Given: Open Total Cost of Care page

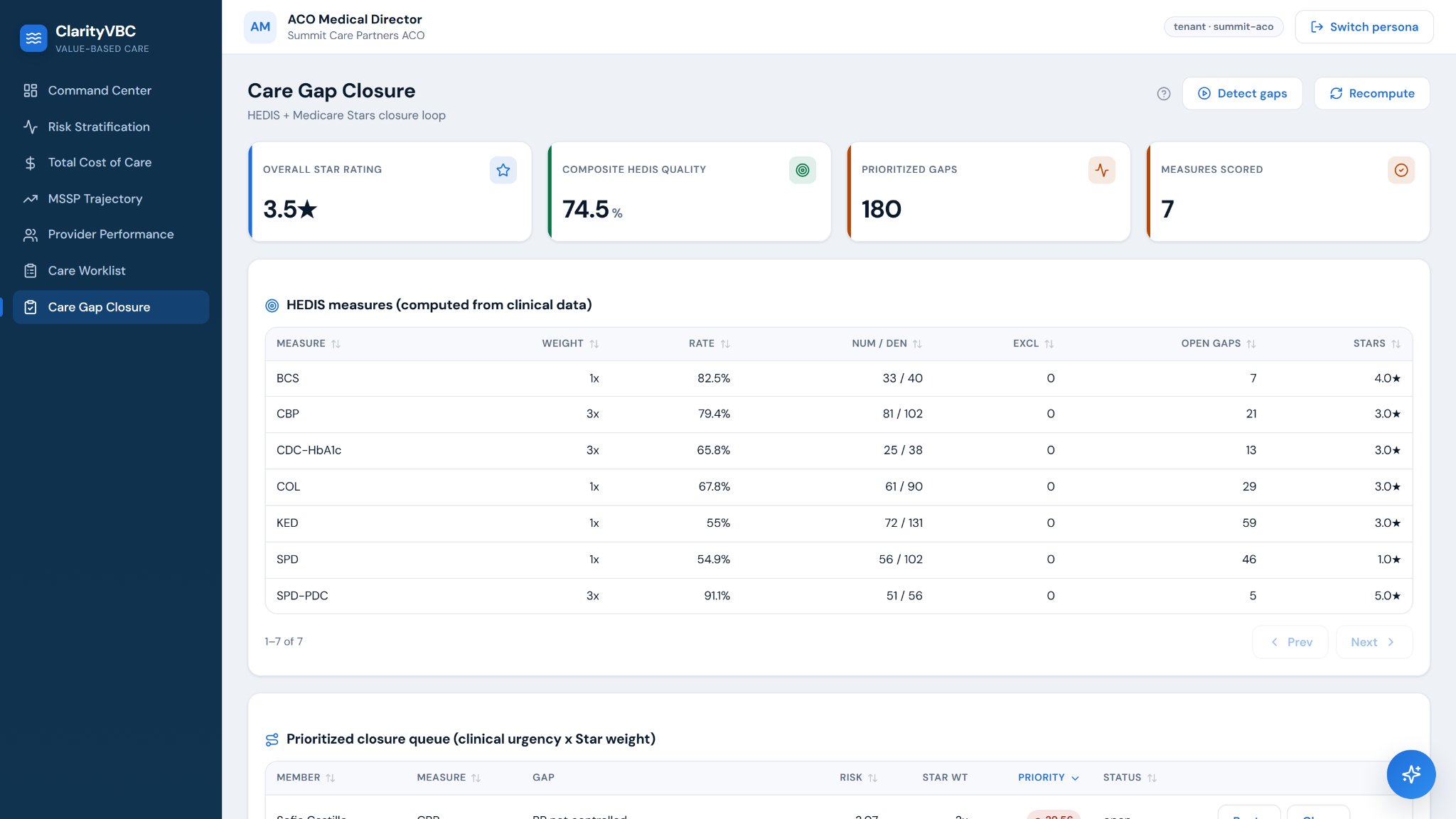Looking at the screenshot, I should coord(111,163).
